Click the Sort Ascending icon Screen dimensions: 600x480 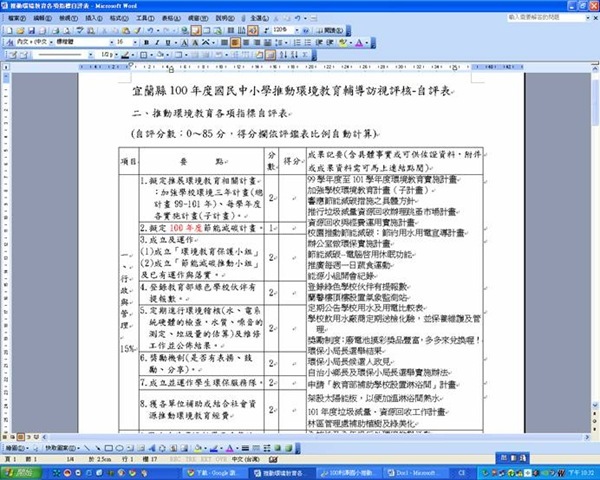pyautogui.click(x=283, y=55)
